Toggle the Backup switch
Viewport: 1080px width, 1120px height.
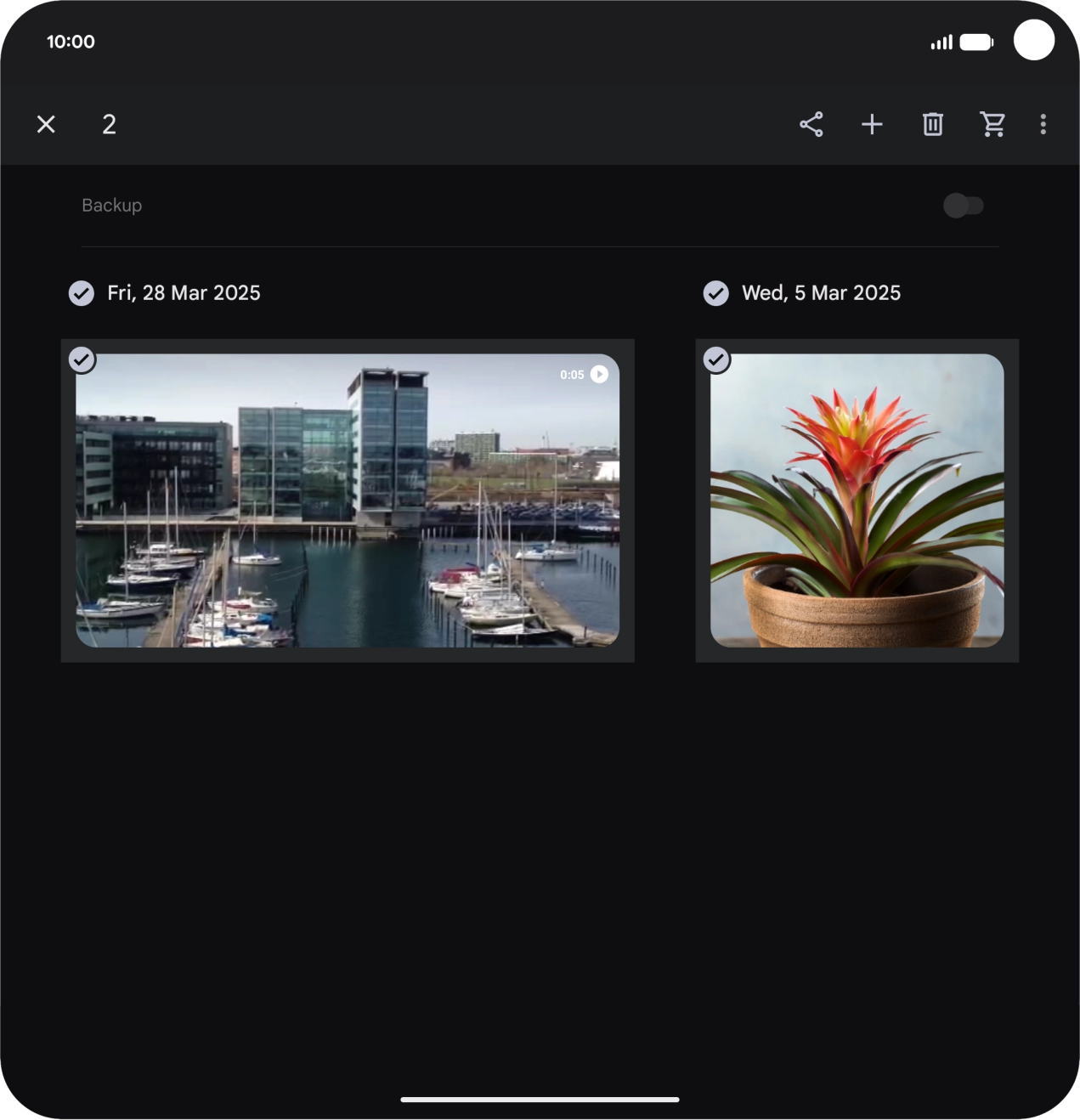click(964, 206)
